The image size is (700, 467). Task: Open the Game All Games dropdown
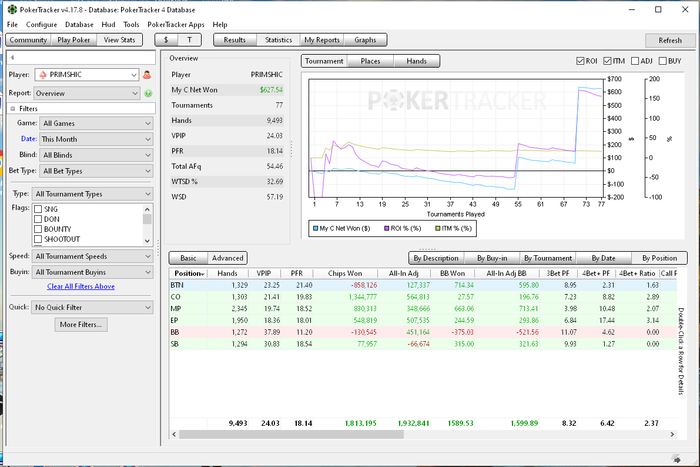point(96,123)
